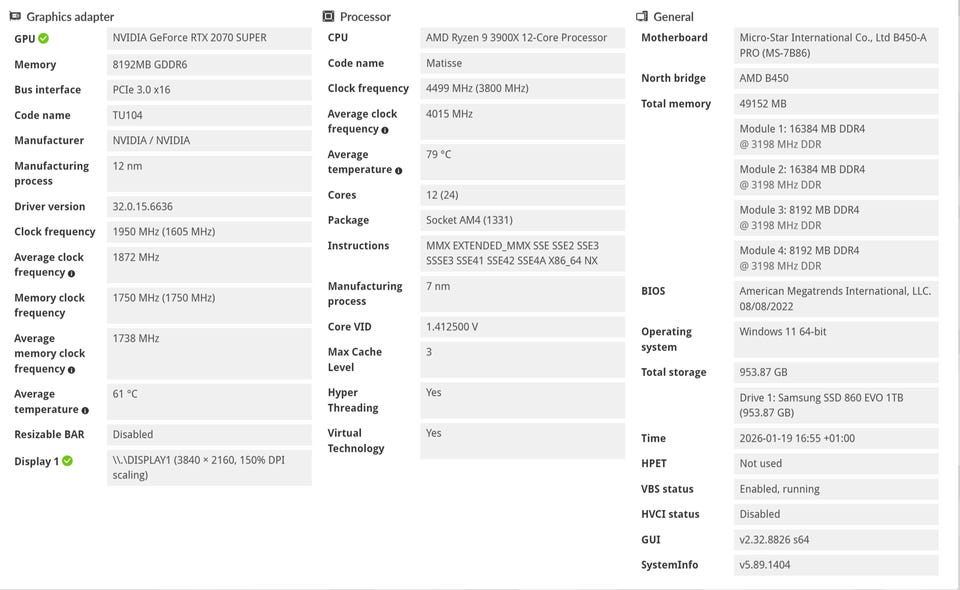Click info icon beside GPU average temperature
The height and width of the screenshot is (590, 960).
pyautogui.click(x=85, y=411)
